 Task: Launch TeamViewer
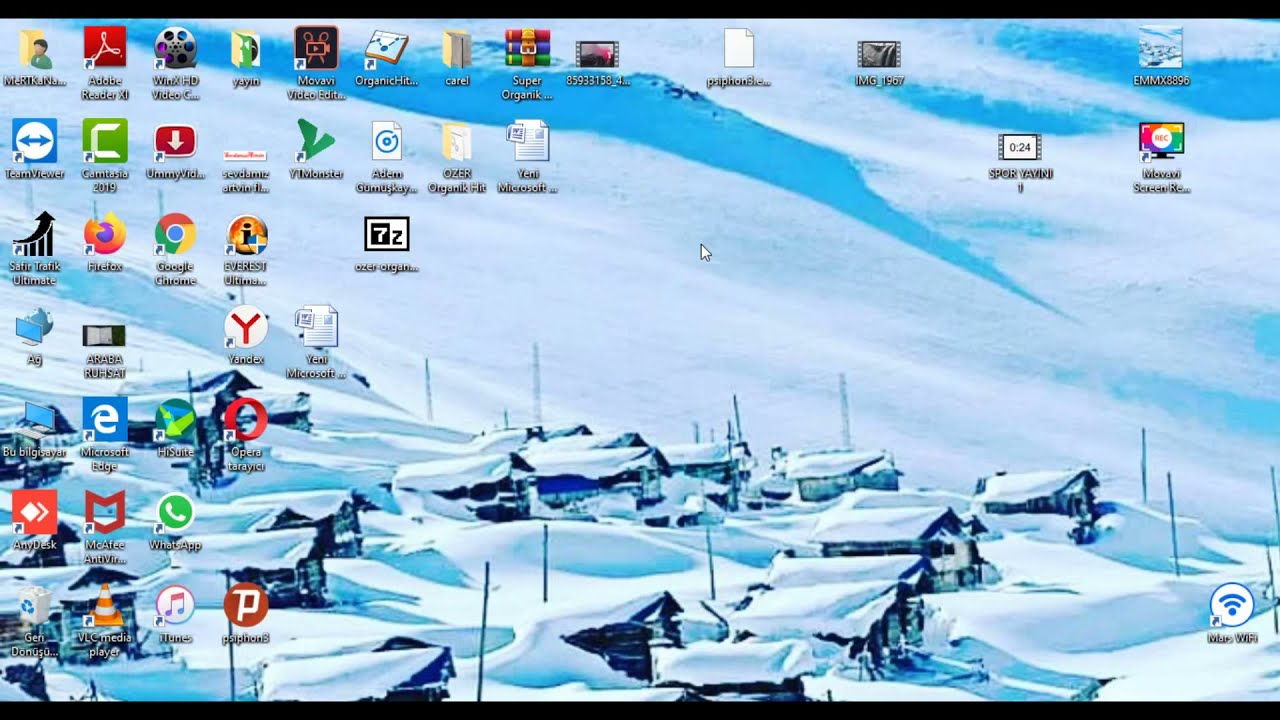point(34,141)
